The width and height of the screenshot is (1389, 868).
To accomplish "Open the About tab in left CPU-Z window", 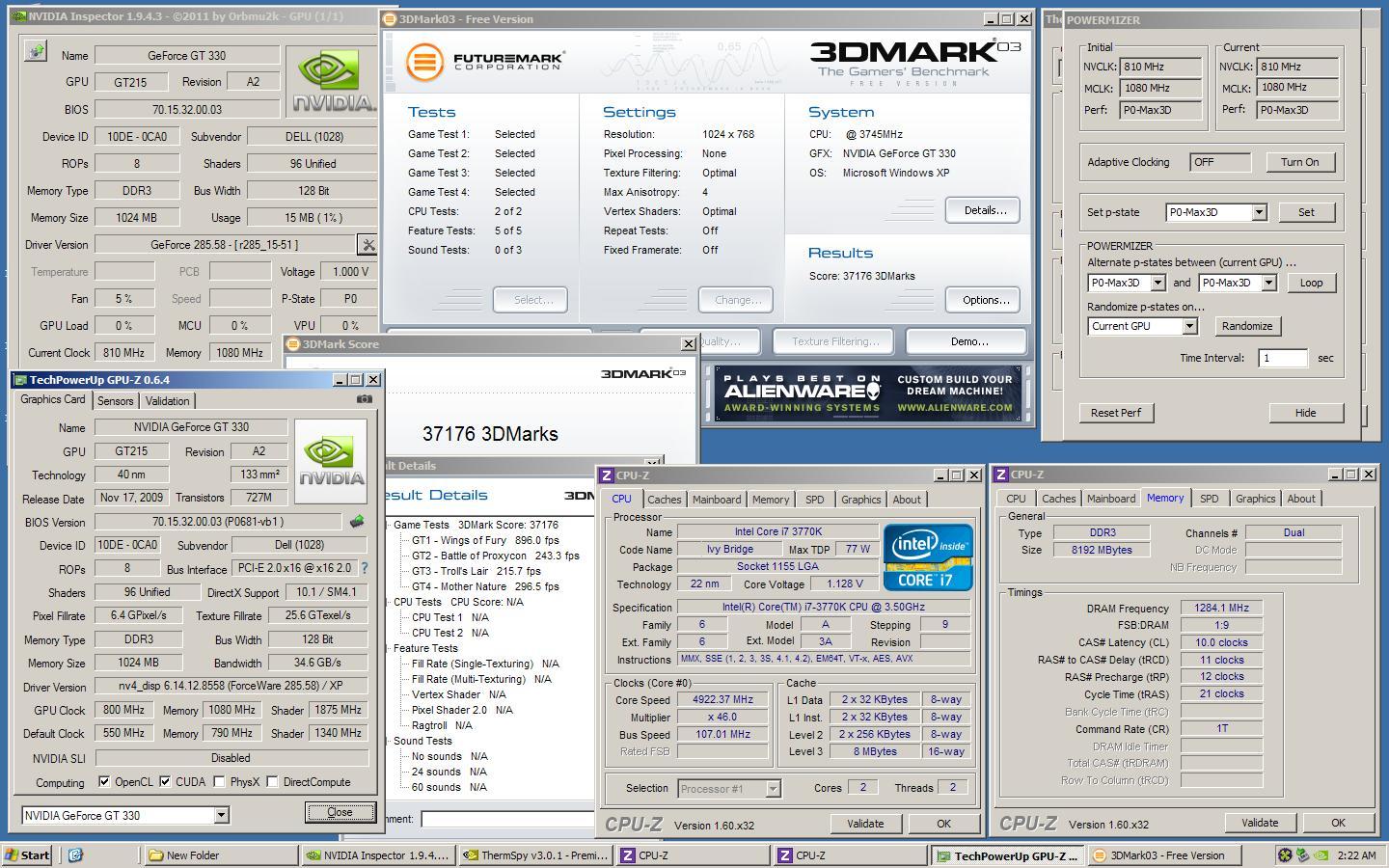I will tap(907, 500).
